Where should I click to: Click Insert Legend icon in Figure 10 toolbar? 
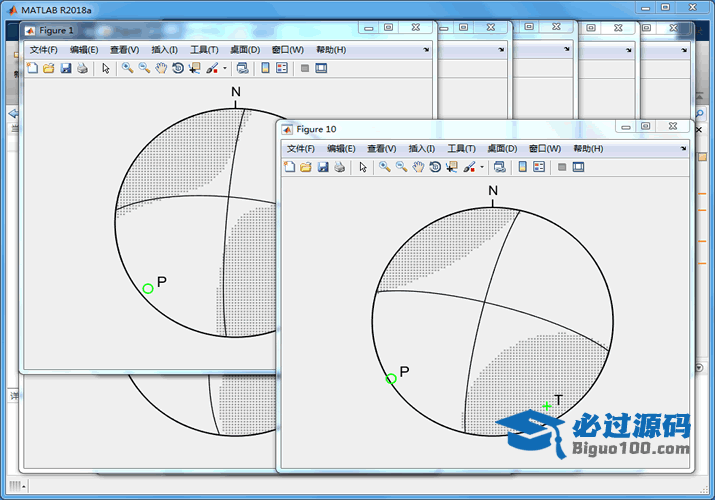tap(539, 167)
